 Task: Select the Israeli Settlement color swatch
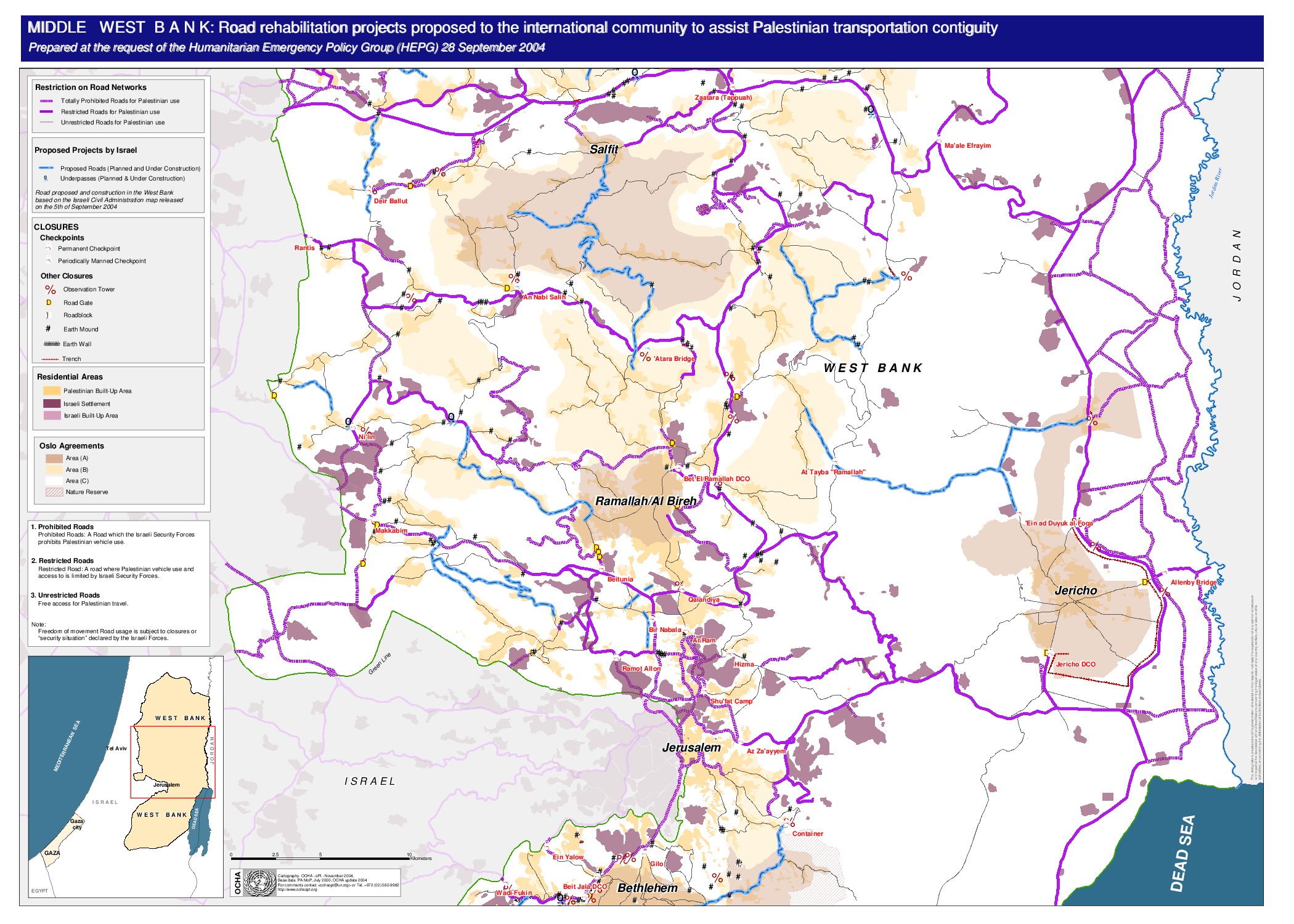52,403
